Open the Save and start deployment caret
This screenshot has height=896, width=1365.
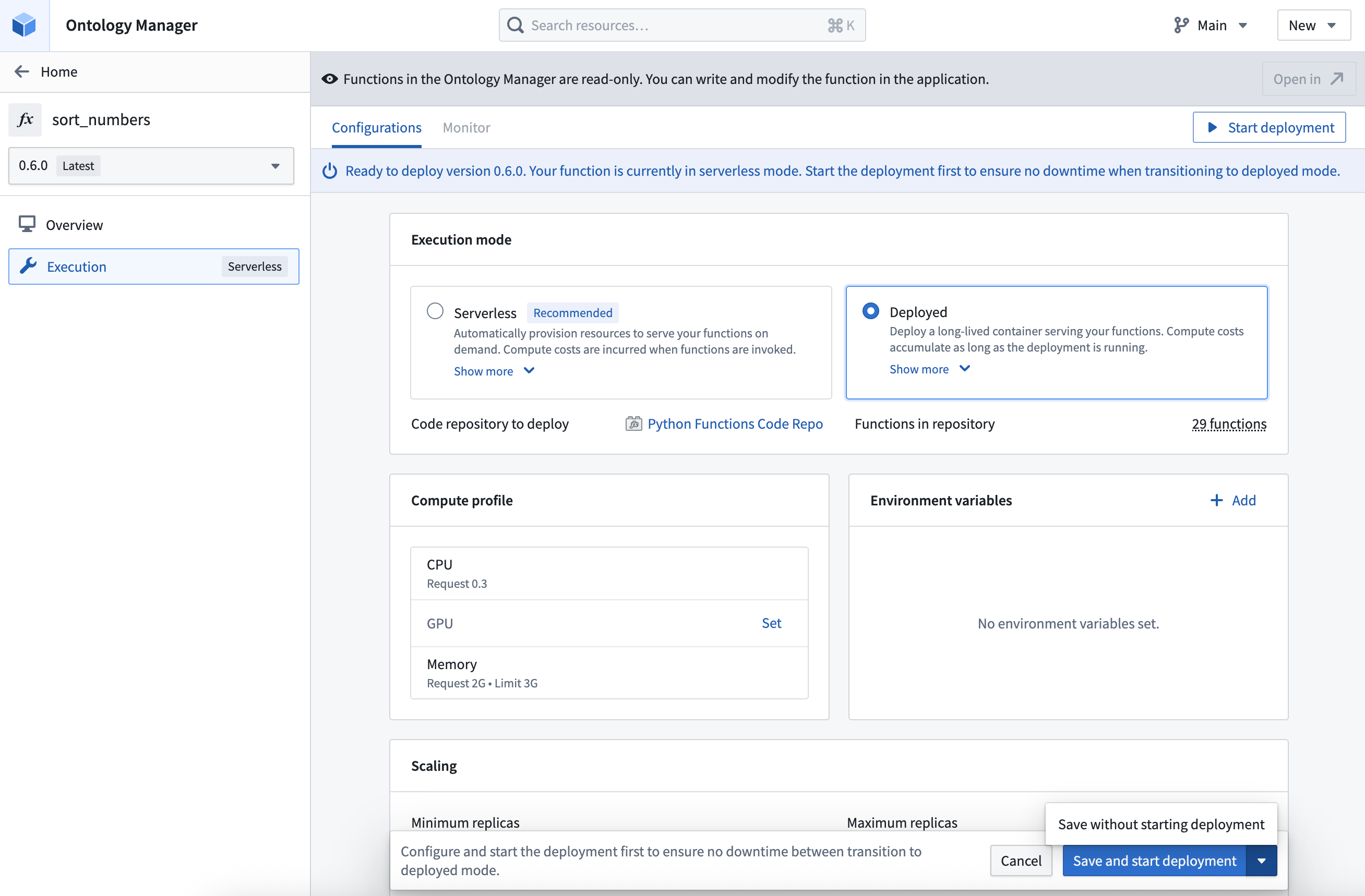(1261, 861)
